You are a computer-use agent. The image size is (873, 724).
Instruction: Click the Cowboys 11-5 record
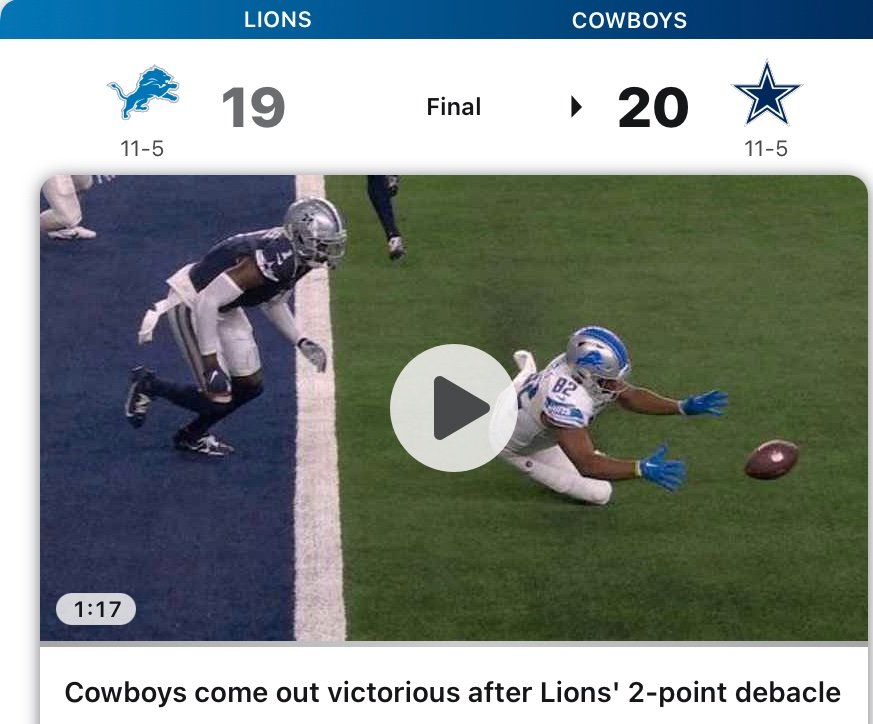[766, 149]
